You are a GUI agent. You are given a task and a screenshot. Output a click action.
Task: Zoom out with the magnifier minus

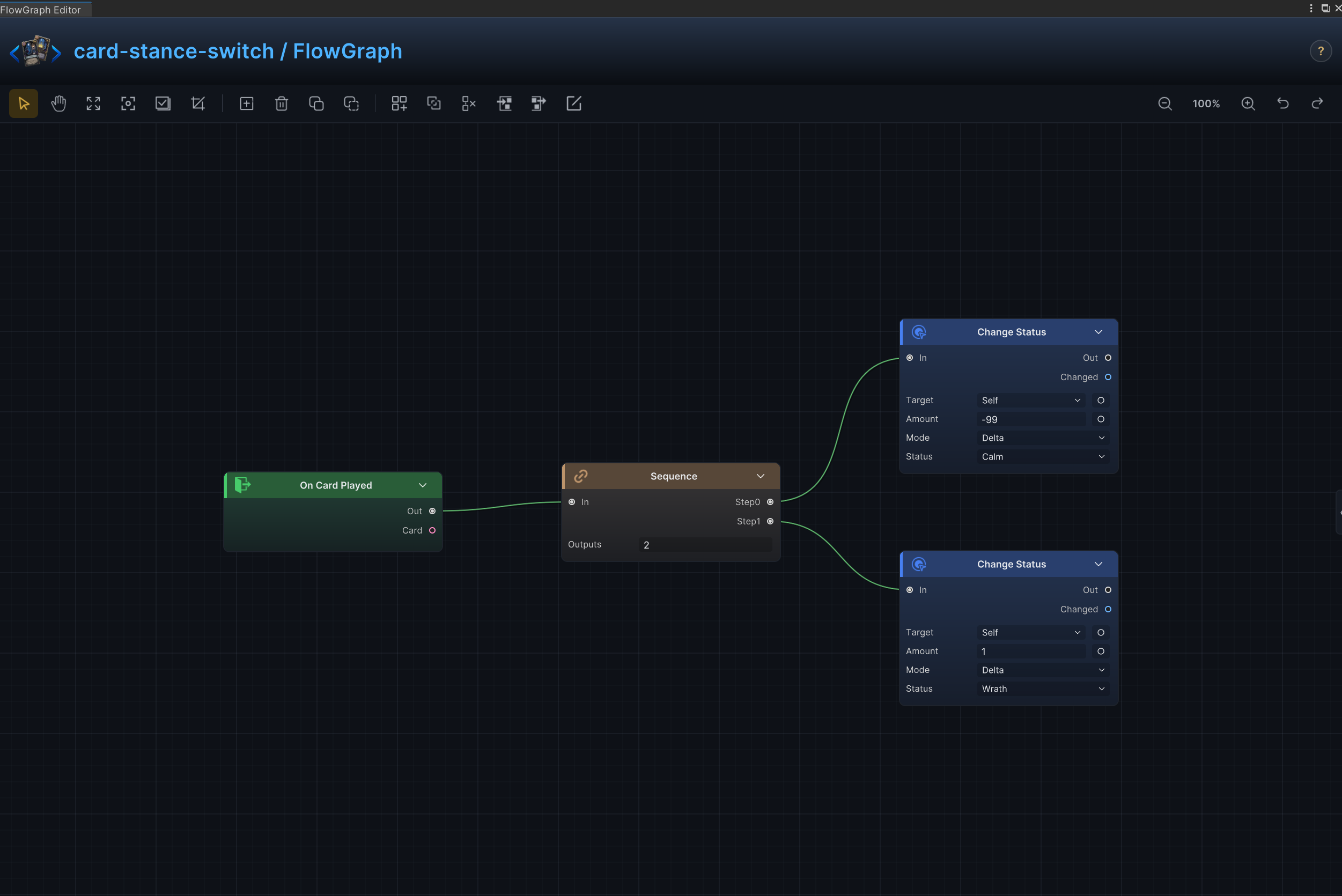1165,103
